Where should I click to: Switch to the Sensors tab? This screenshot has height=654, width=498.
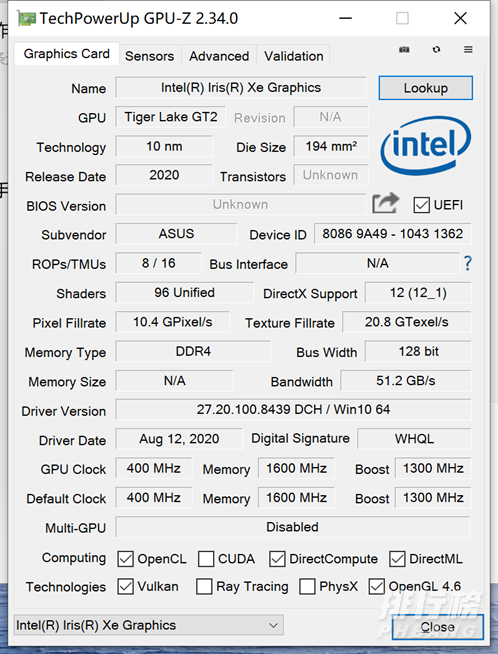149,56
